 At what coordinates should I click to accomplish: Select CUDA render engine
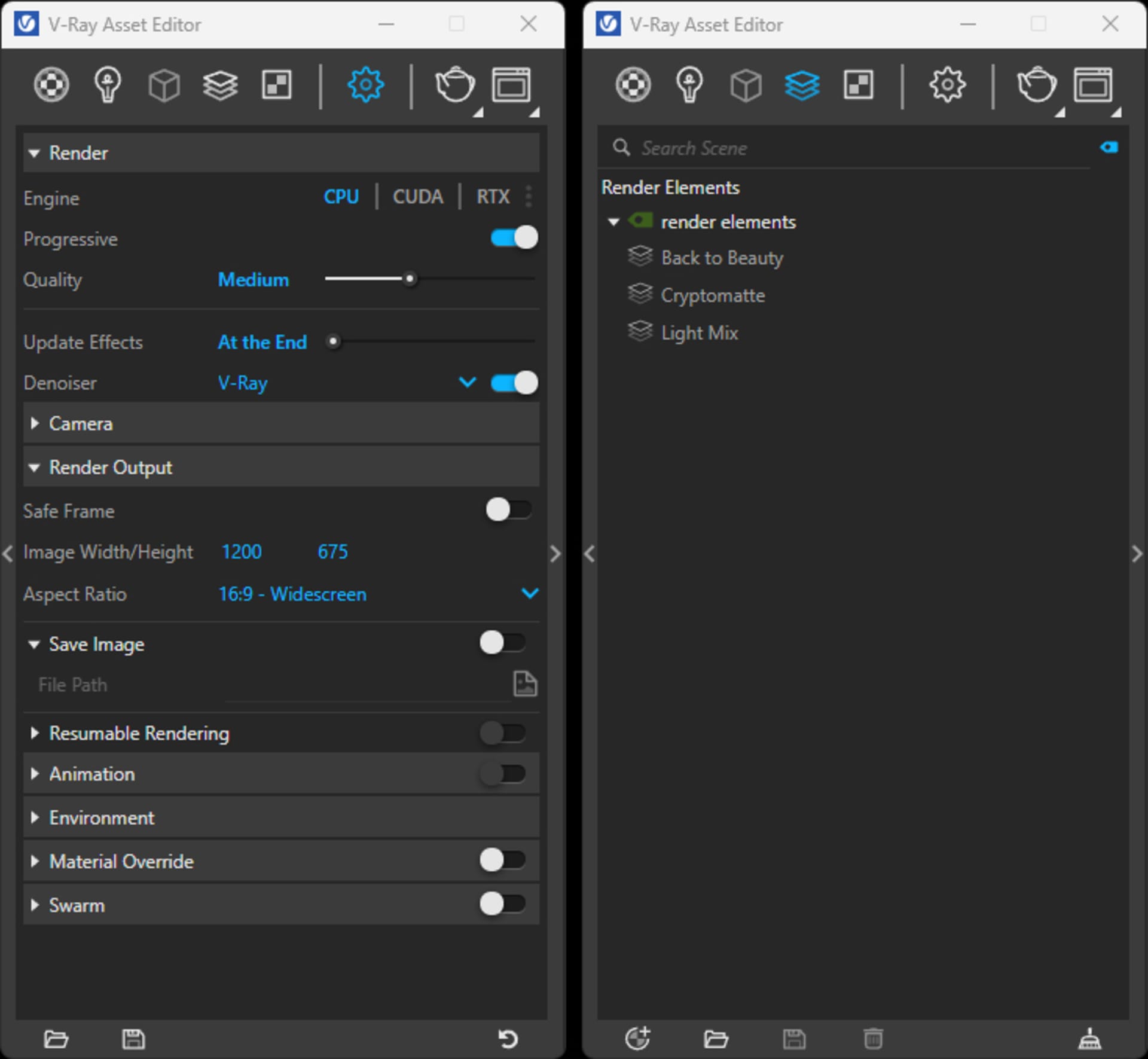pyautogui.click(x=418, y=197)
